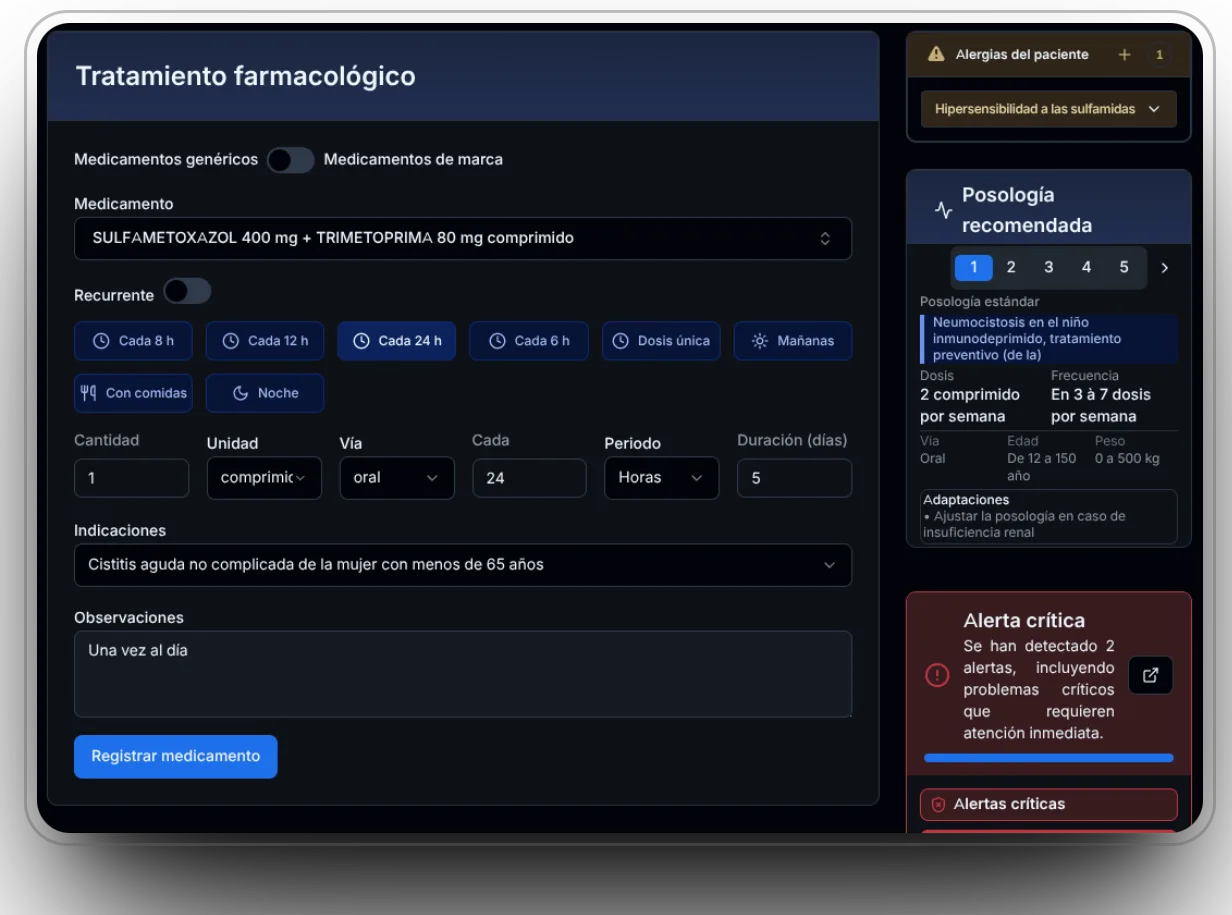Switch to page 3 of Posología recomendada

point(1048,267)
